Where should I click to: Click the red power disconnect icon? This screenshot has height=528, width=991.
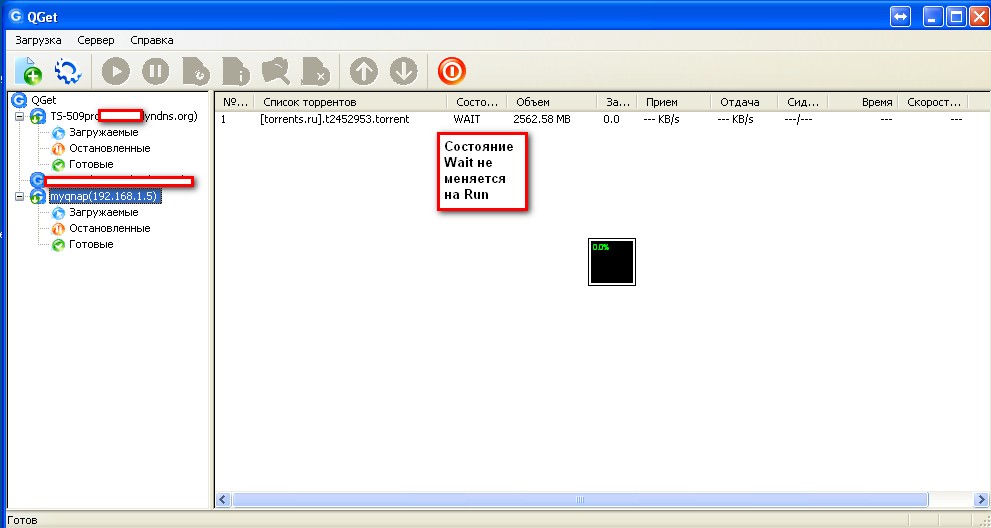tap(451, 71)
